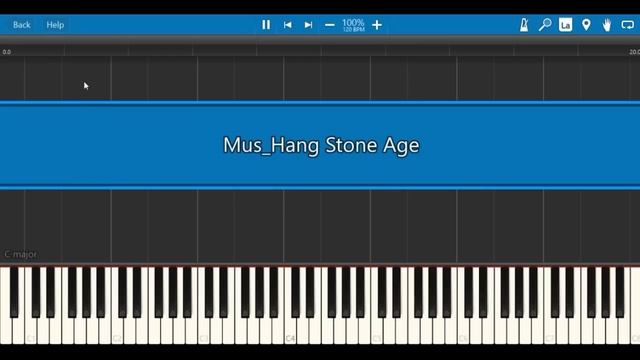The image size is (640, 360).
Task: Skip back to the previous section
Action: [287, 25]
